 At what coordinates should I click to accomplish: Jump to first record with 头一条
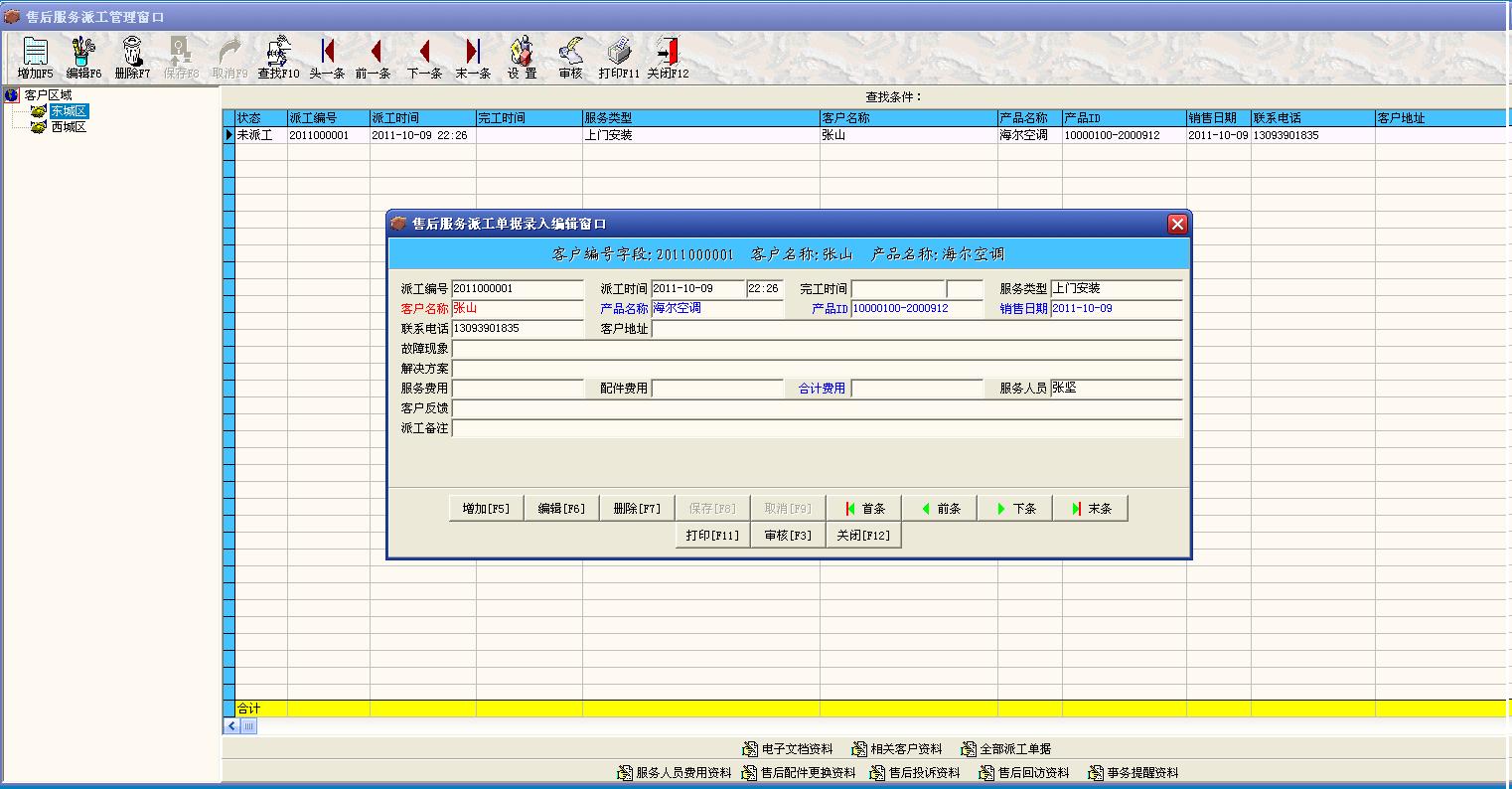click(x=327, y=58)
